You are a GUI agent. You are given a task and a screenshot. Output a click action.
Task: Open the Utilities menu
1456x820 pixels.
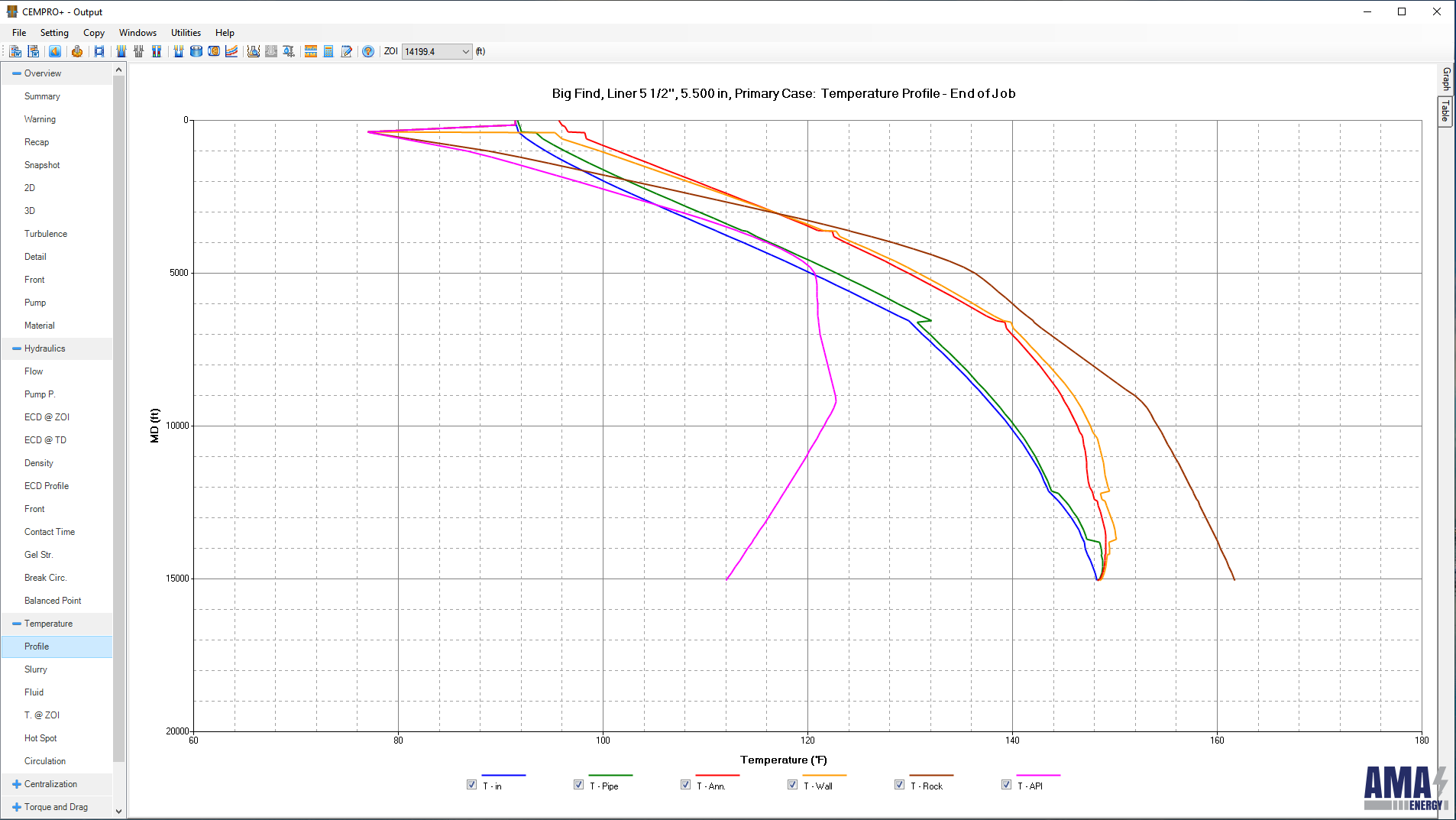pos(186,33)
